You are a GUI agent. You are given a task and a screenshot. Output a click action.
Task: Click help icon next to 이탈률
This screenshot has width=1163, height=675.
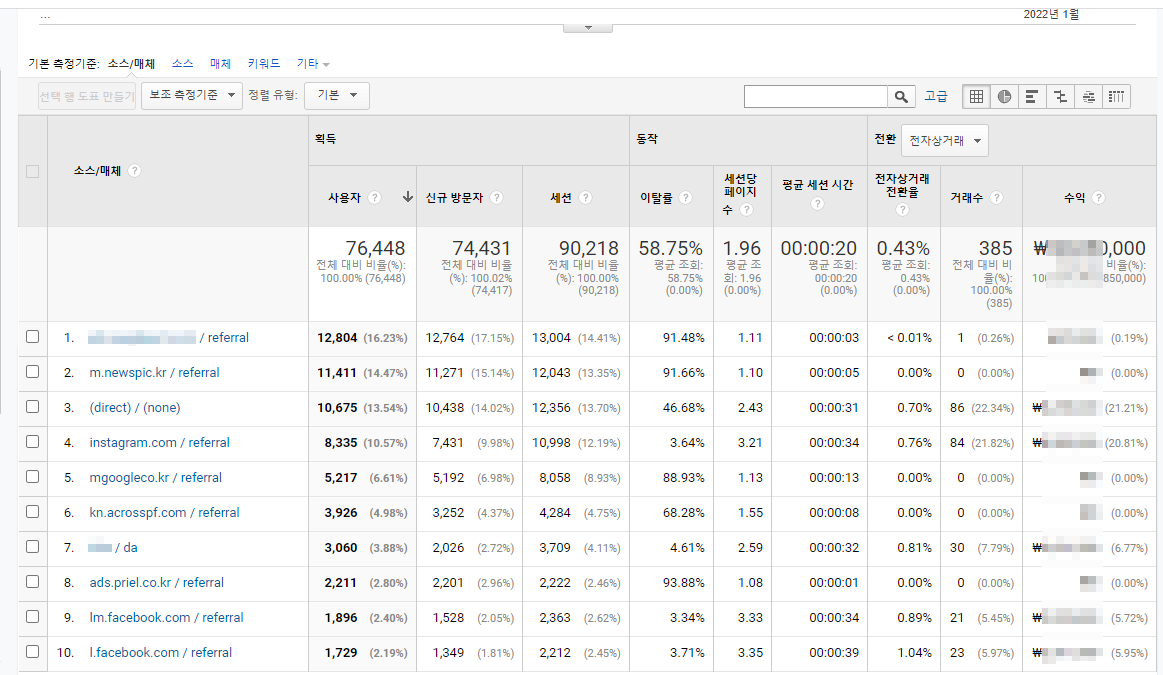coord(685,198)
